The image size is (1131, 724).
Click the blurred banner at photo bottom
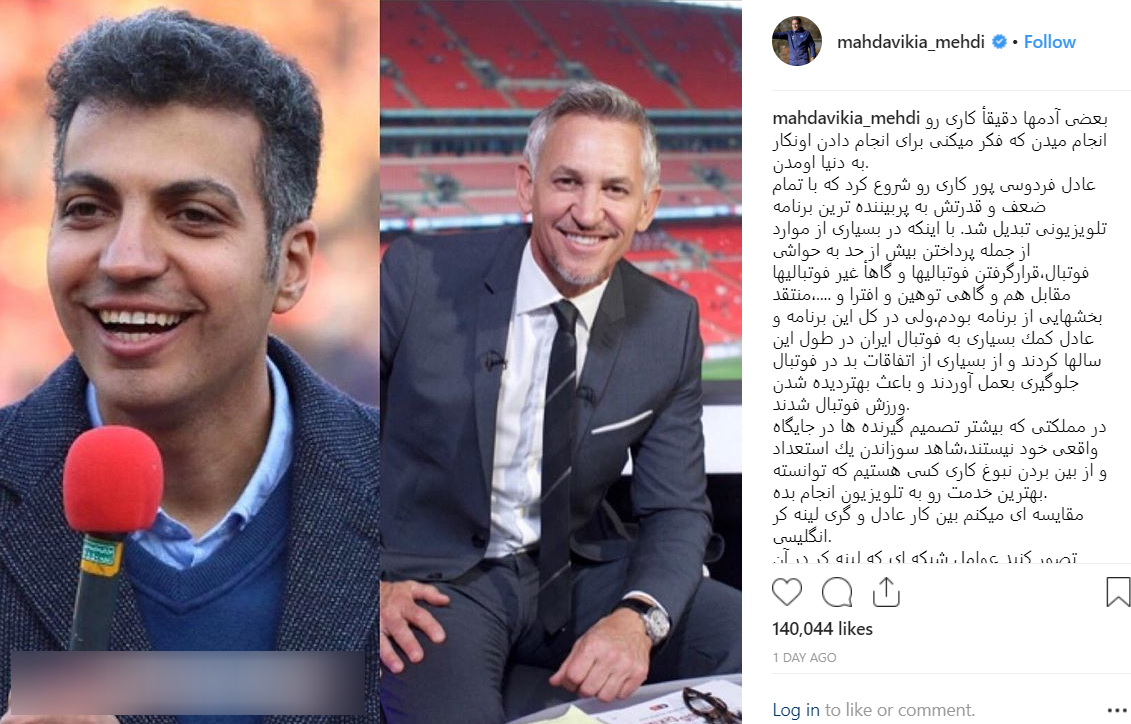189,683
